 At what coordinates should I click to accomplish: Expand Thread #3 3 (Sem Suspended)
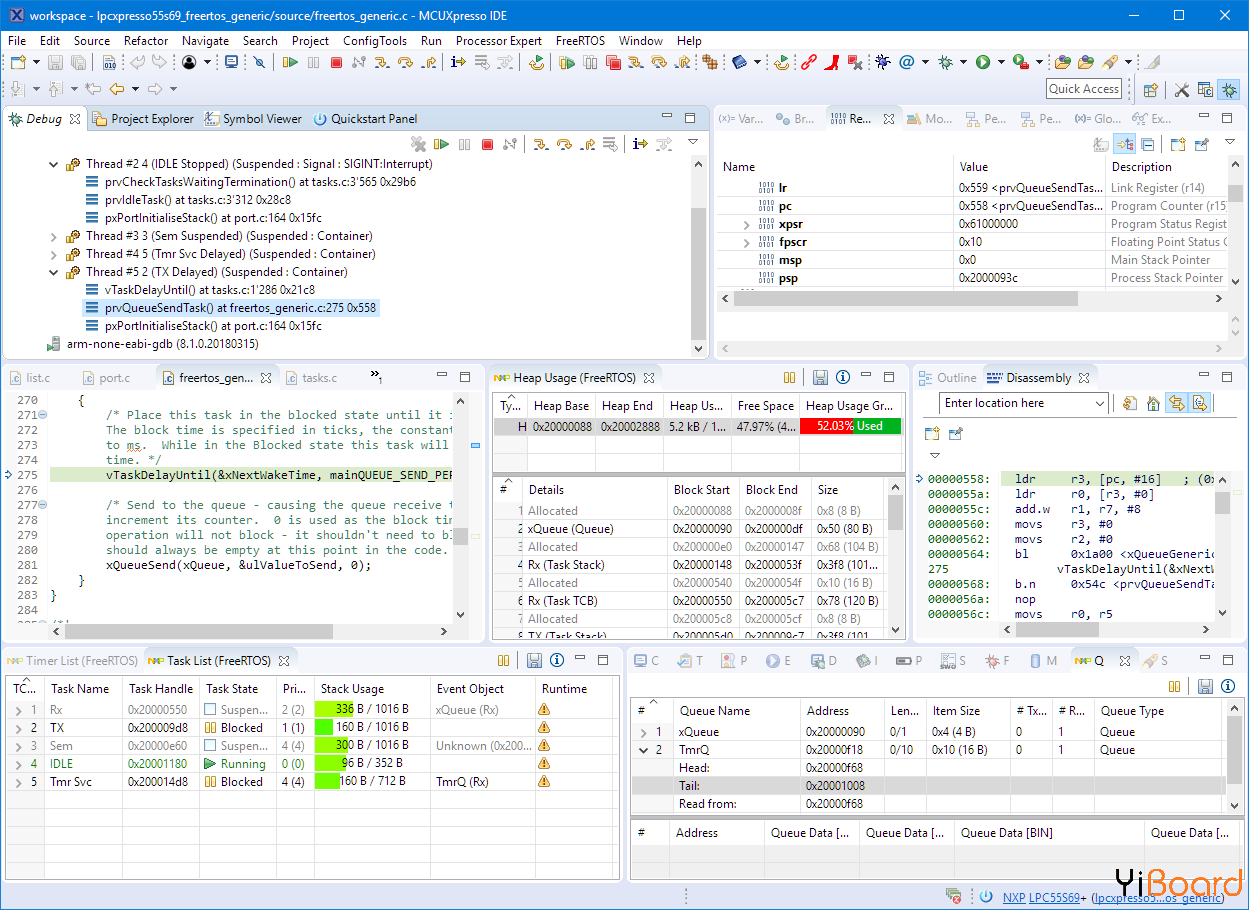[x=54, y=236]
